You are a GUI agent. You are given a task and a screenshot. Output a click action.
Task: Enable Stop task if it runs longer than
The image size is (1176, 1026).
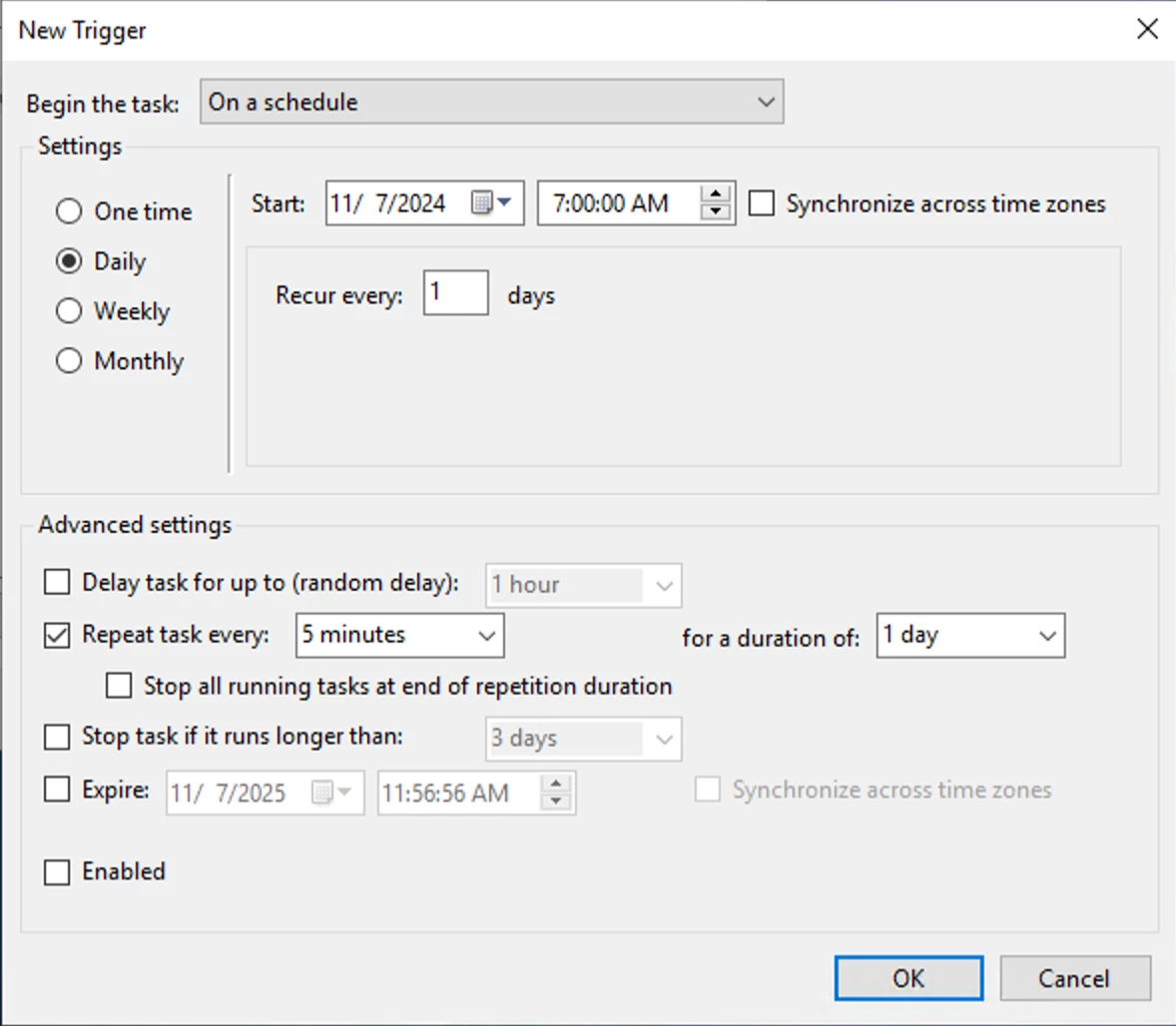click(x=57, y=737)
